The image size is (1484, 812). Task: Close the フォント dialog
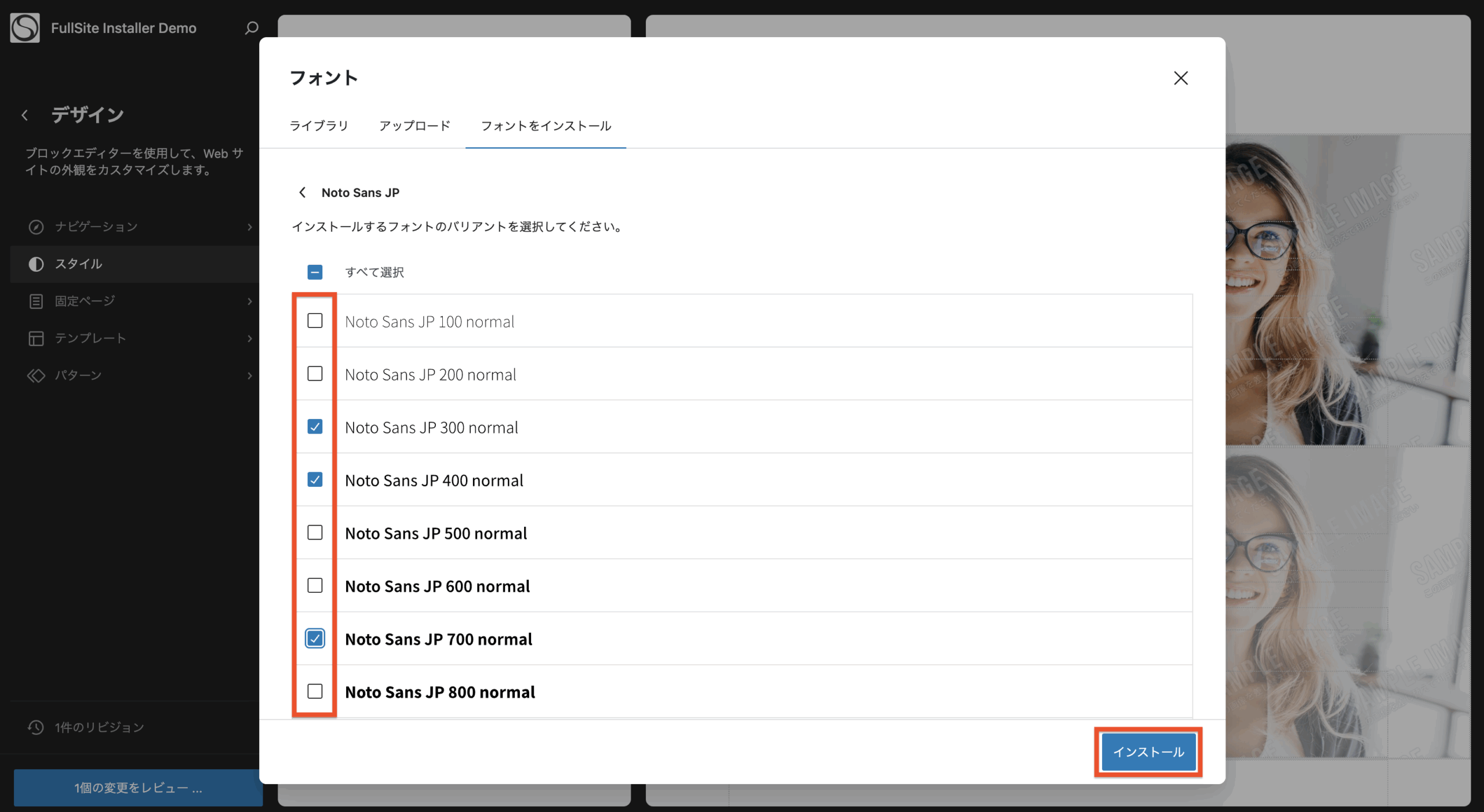point(1181,78)
